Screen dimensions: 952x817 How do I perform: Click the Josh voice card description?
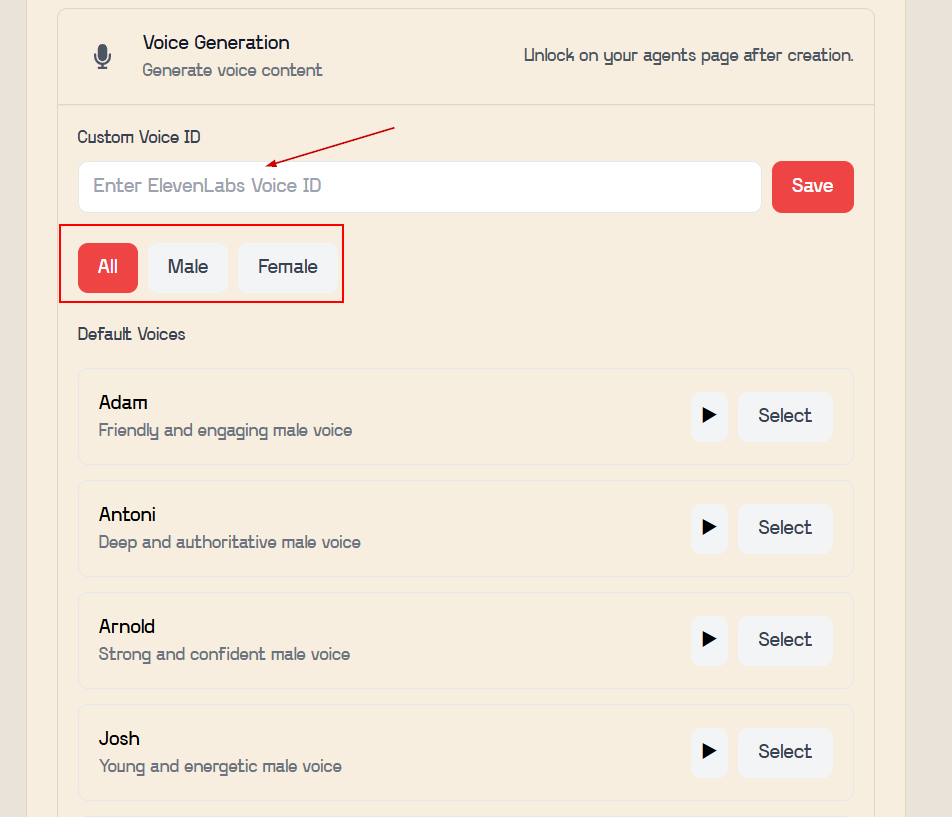pyautogui.click(x=220, y=767)
